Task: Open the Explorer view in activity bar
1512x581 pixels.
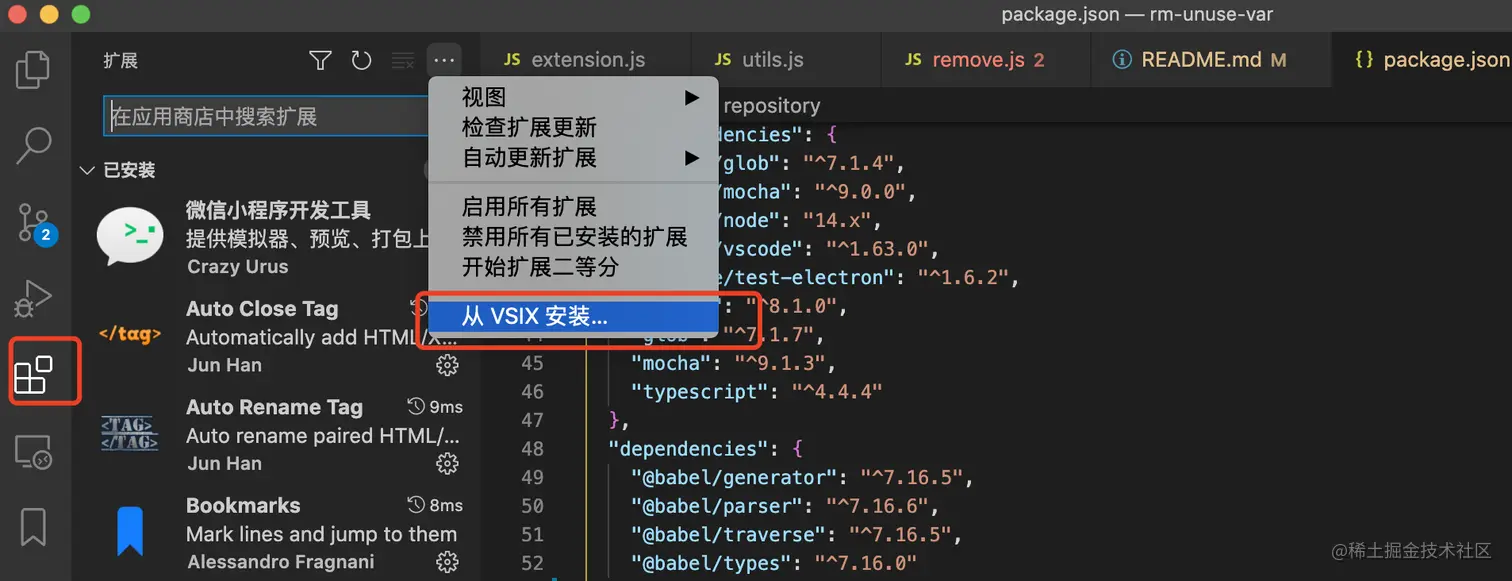Action: (33, 69)
